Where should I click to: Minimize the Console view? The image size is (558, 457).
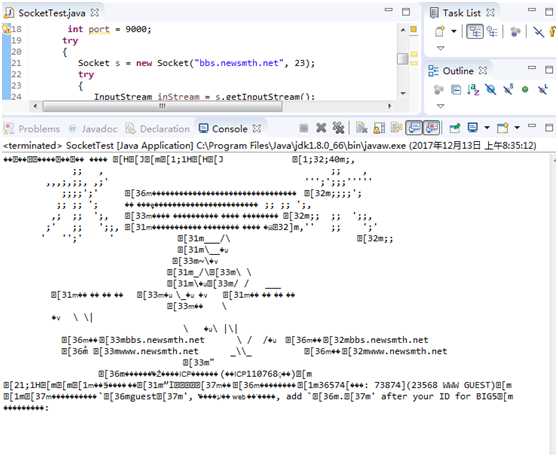click(532, 126)
